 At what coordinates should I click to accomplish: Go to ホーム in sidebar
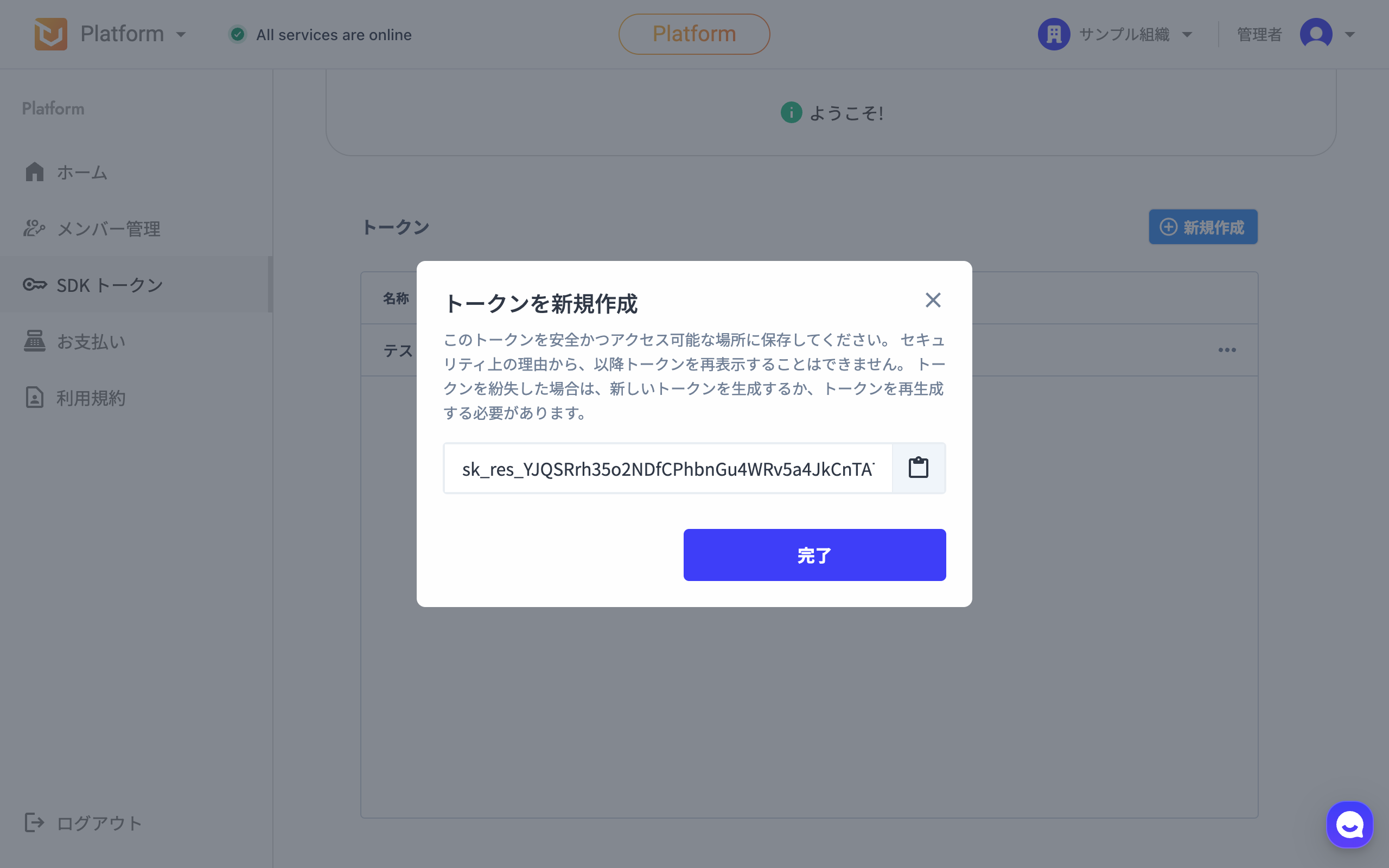point(81,172)
